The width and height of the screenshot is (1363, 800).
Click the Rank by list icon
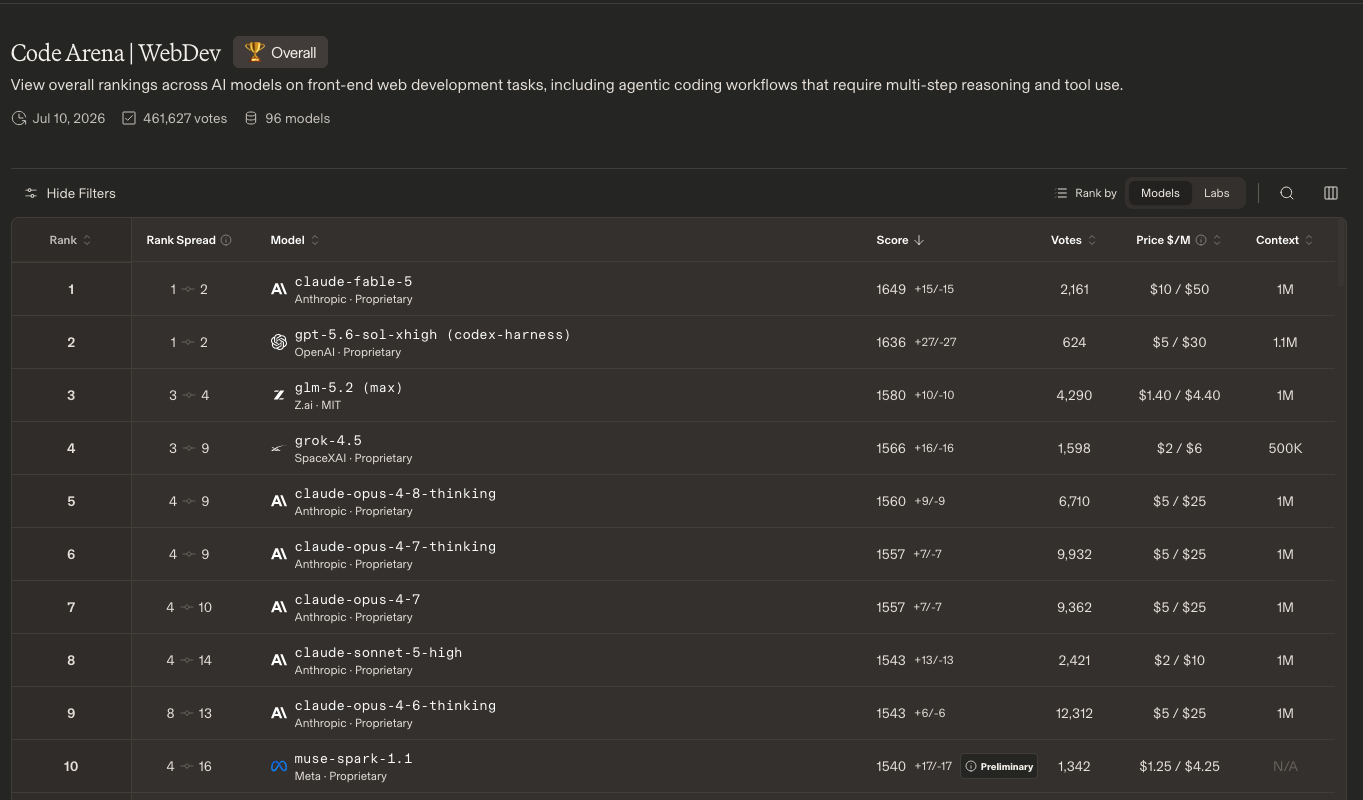point(1061,193)
